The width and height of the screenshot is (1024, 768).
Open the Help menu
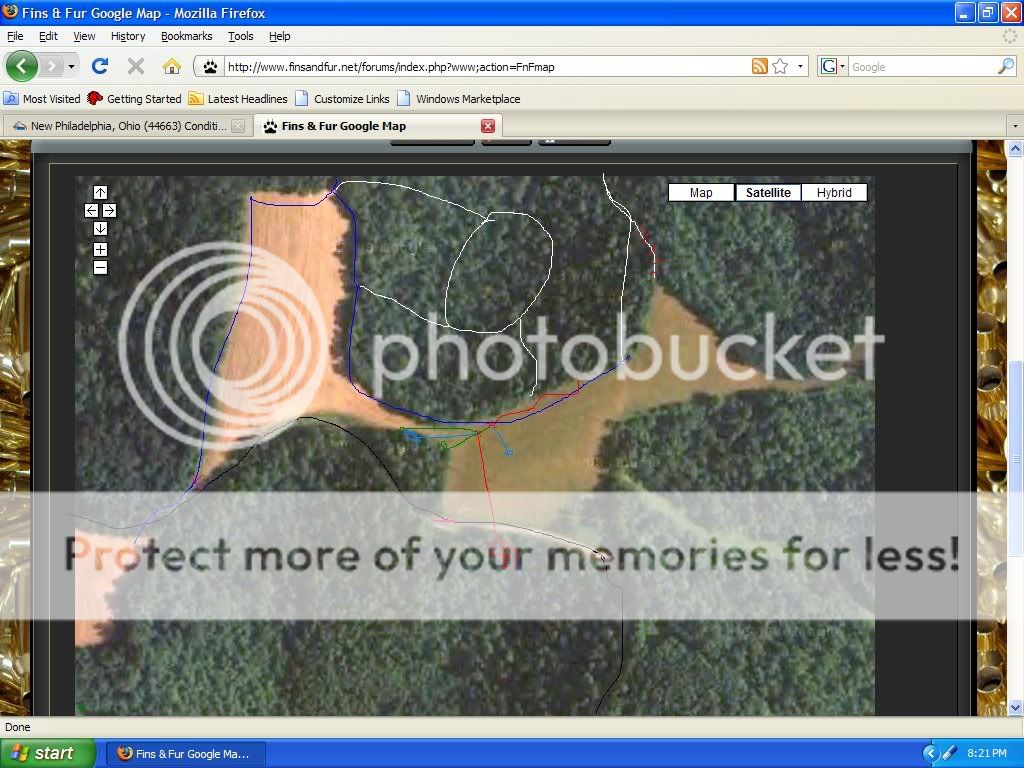tap(280, 36)
